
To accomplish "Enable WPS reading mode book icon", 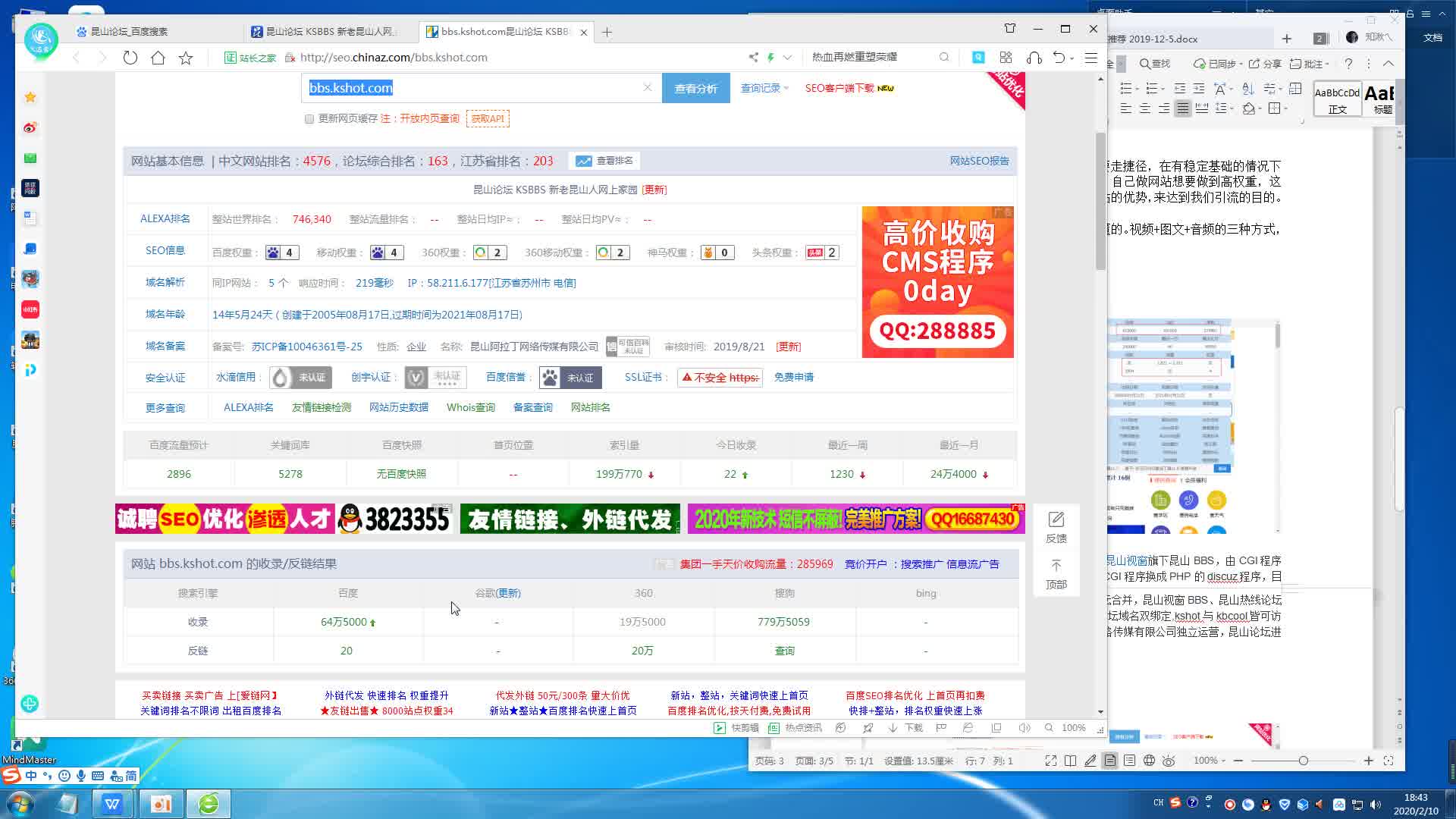I will point(1071,761).
